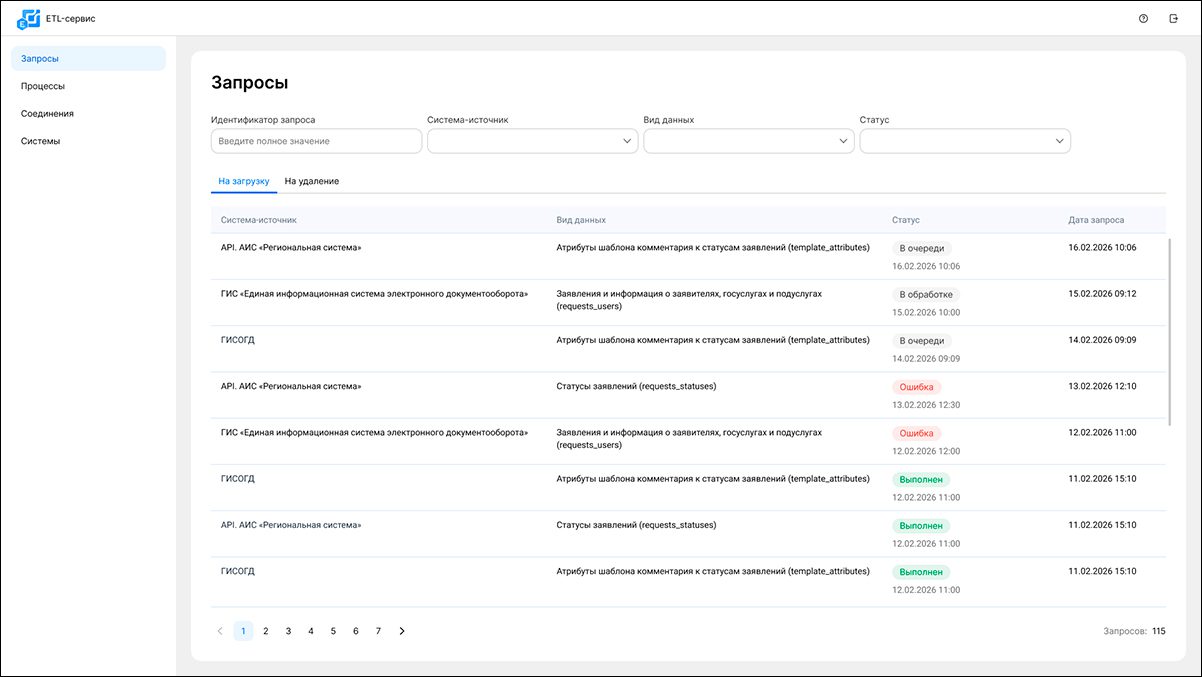Click the ETL-сервис logo icon
The width and height of the screenshot is (1202, 677).
29,18
